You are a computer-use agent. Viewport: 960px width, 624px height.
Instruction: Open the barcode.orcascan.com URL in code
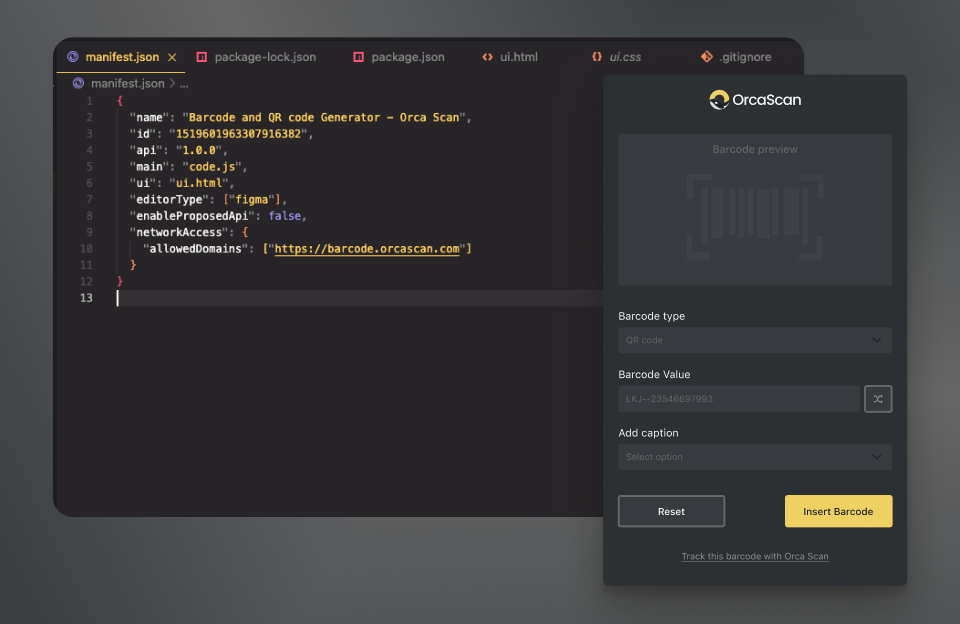click(367, 249)
